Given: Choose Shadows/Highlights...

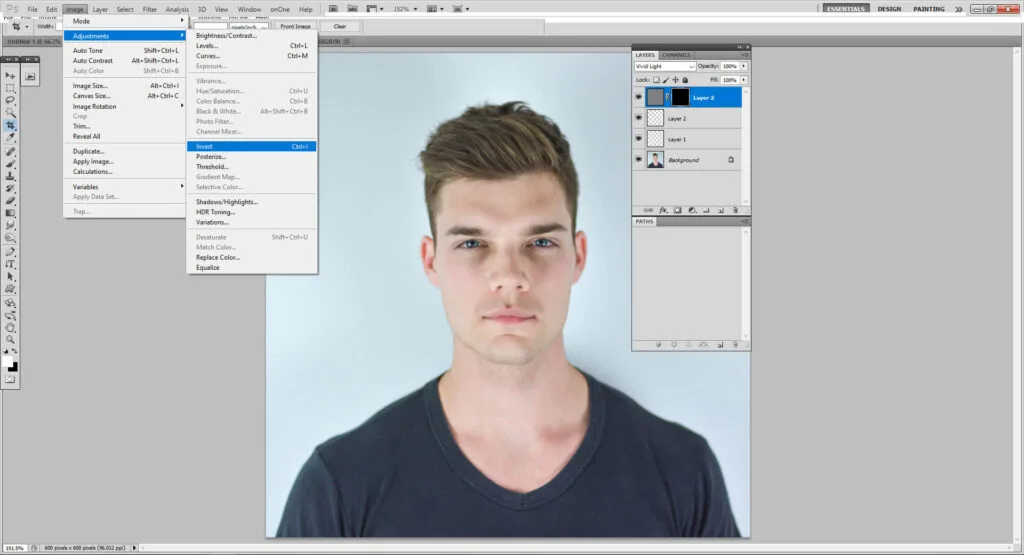Looking at the screenshot, I should click(x=252, y=202).
